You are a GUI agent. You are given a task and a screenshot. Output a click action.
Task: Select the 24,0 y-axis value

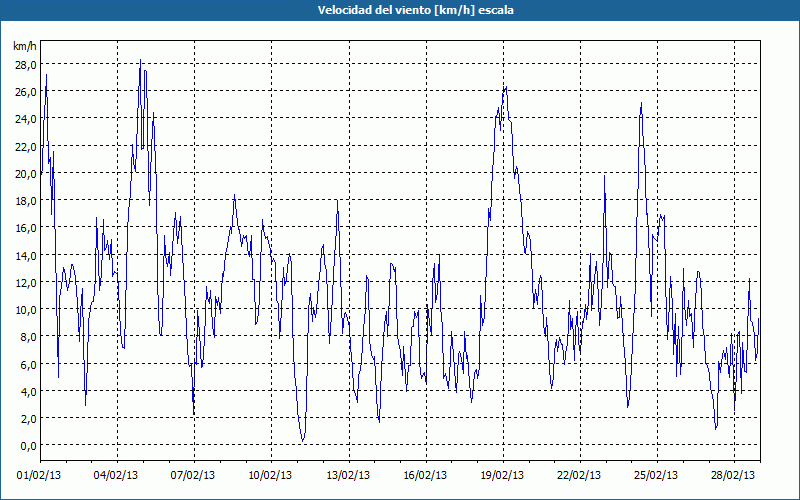(26, 119)
